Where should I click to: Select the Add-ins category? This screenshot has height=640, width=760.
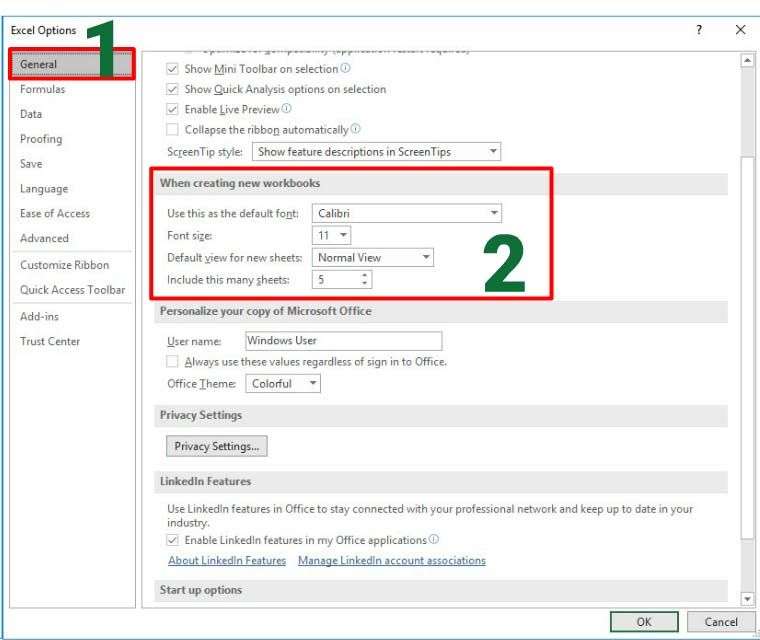tap(72, 316)
